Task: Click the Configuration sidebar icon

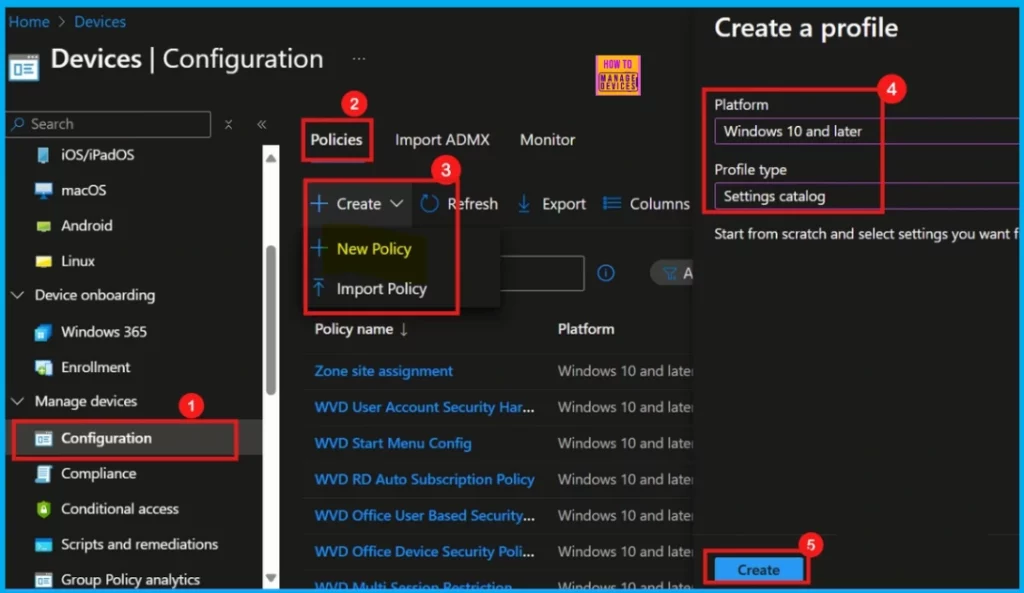Action: coord(43,439)
